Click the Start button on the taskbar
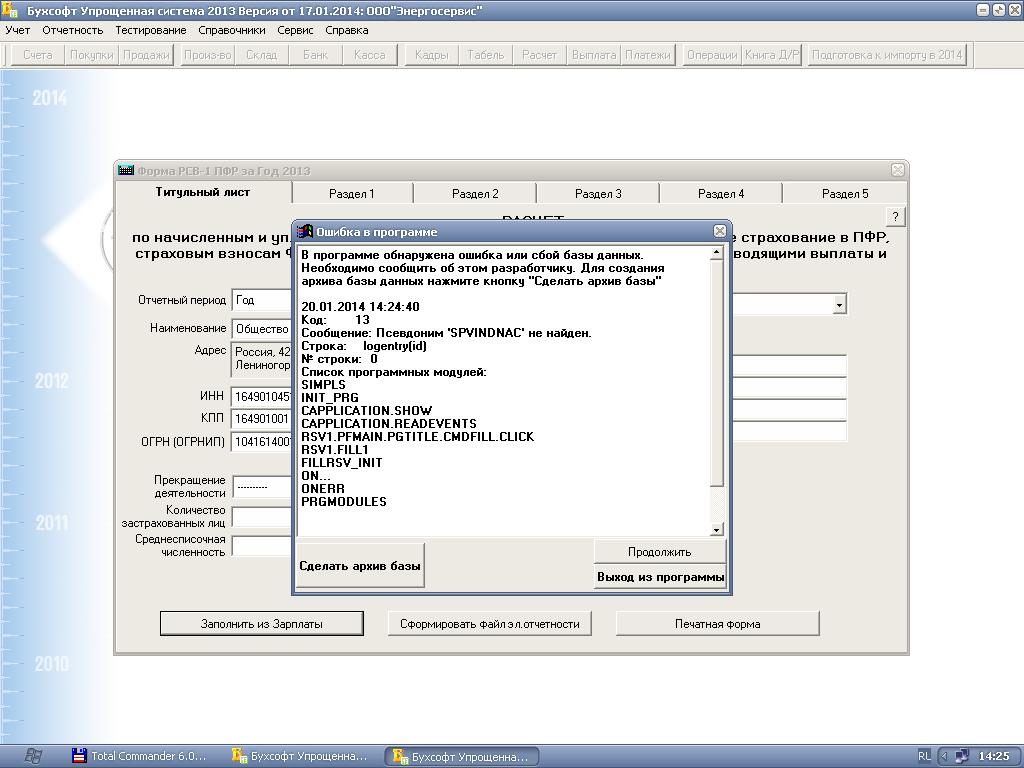1024x768 pixels. [32, 756]
